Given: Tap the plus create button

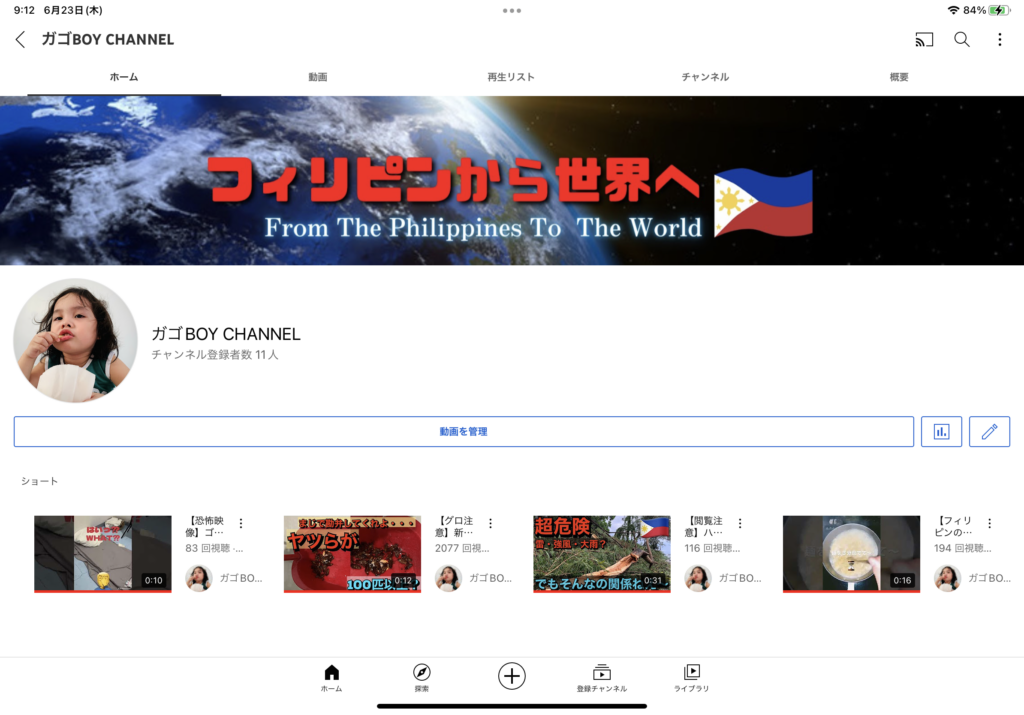Looking at the screenshot, I should click(x=512, y=676).
